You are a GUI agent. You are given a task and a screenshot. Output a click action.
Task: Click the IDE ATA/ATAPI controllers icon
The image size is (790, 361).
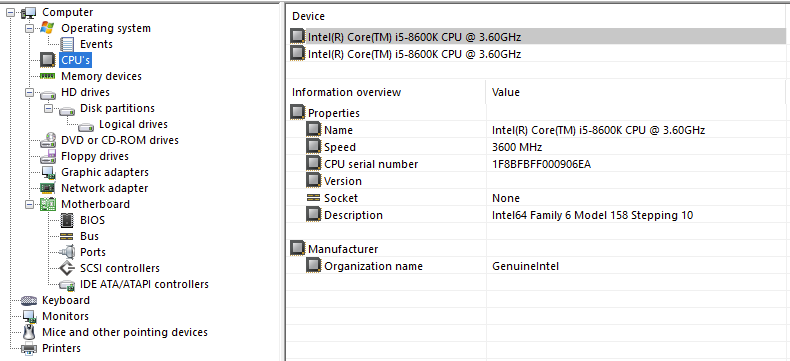click(x=67, y=285)
